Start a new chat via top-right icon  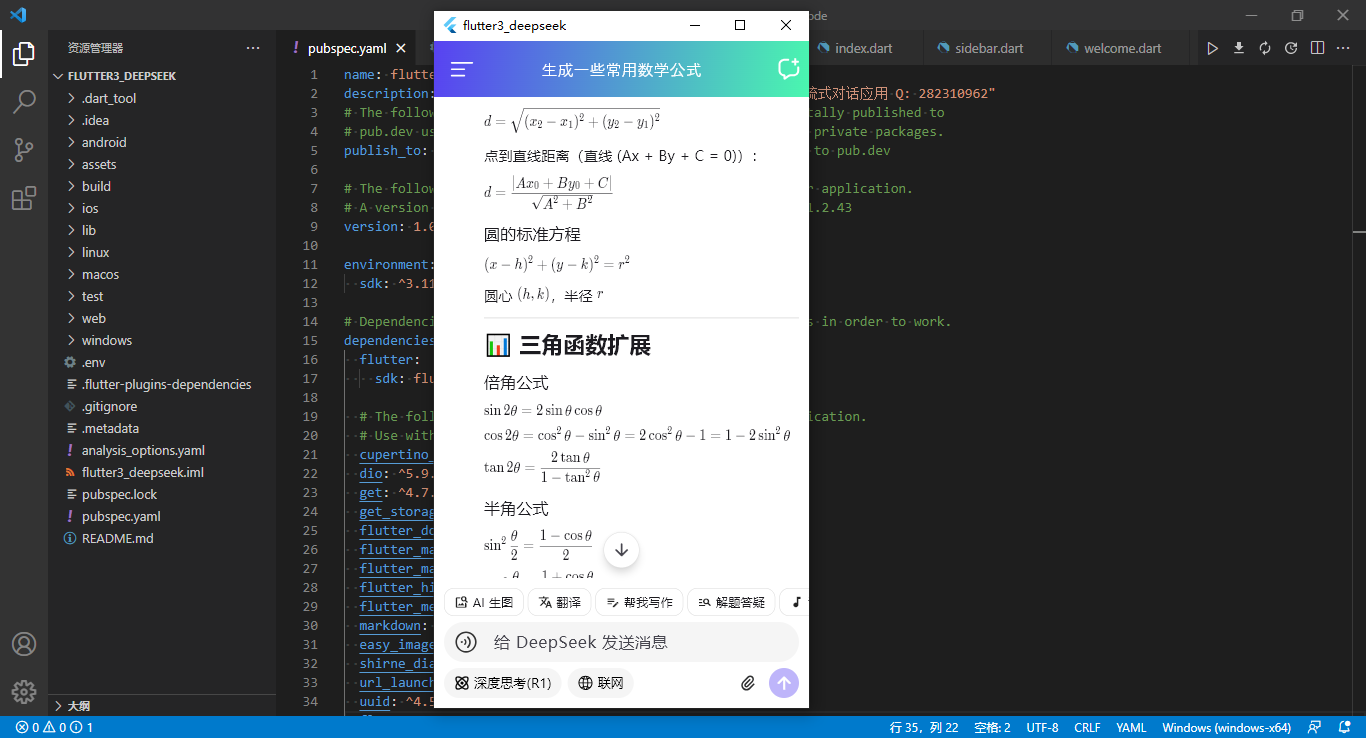pyautogui.click(x=788, y=69)
